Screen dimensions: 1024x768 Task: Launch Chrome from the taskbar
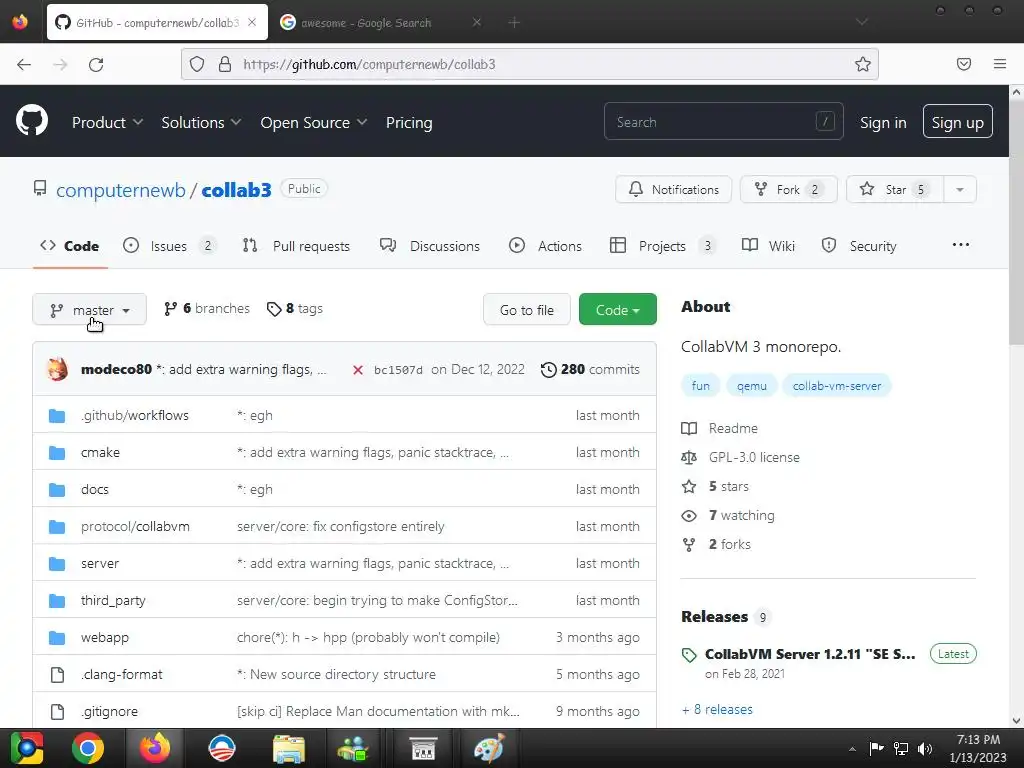[88, 748]
